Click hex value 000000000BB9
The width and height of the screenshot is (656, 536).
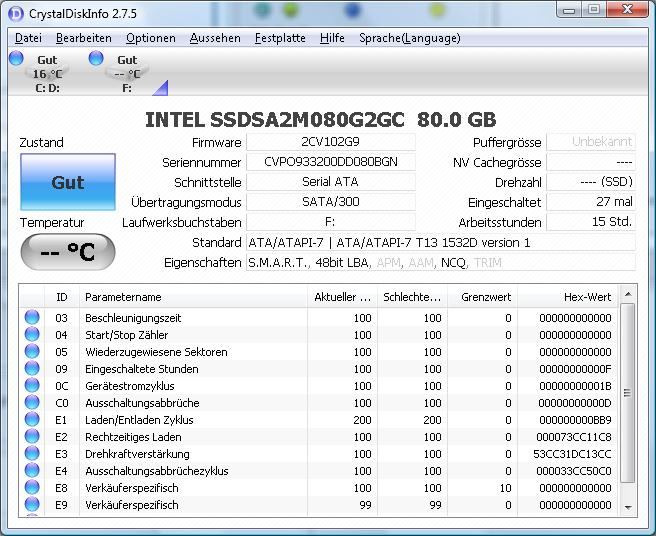[x=575, y=420]
